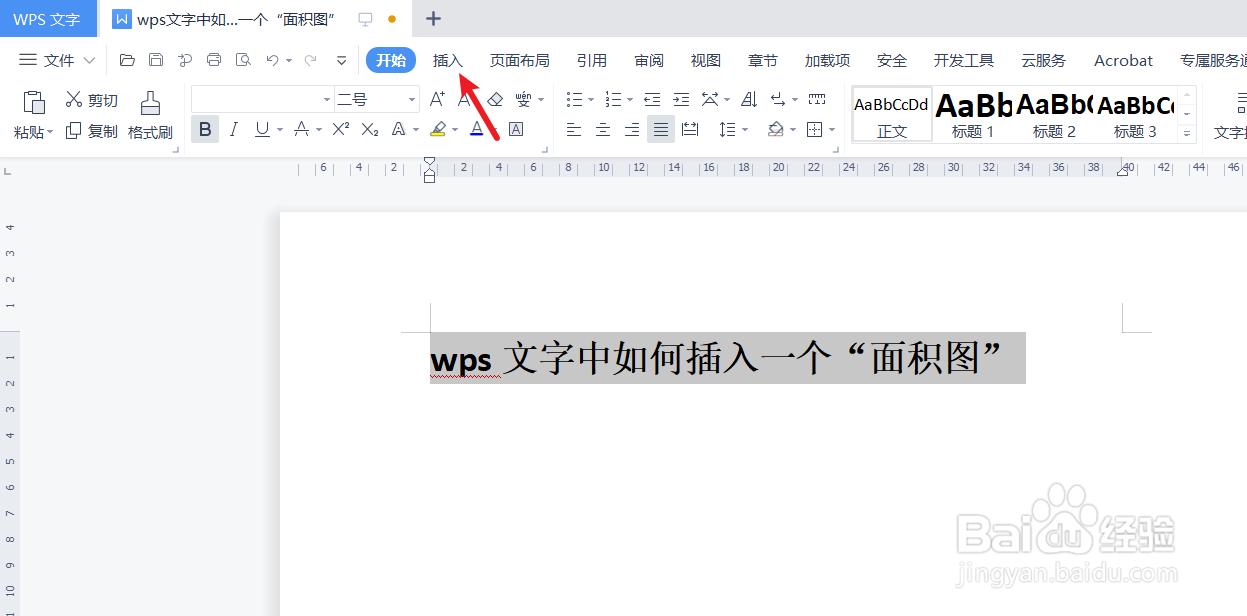Set right text alignment
The width and height of the screenshot is (1247, 616).
pos(632,129)
